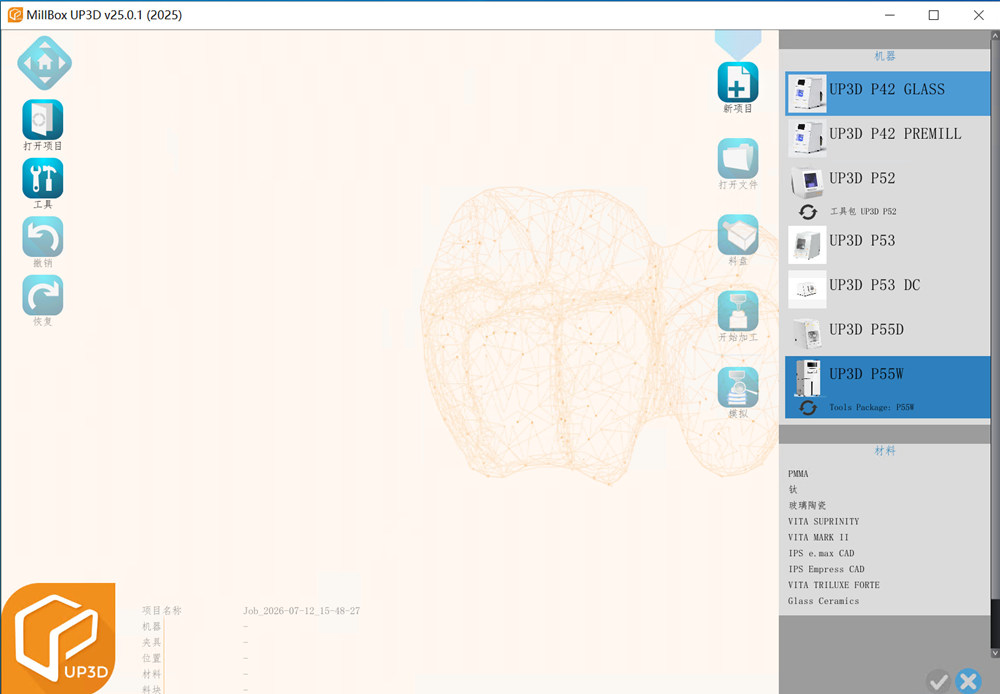Click the right panel scrollbar down arrow
Screen dimensions: 1000x694
click(996, 654)
